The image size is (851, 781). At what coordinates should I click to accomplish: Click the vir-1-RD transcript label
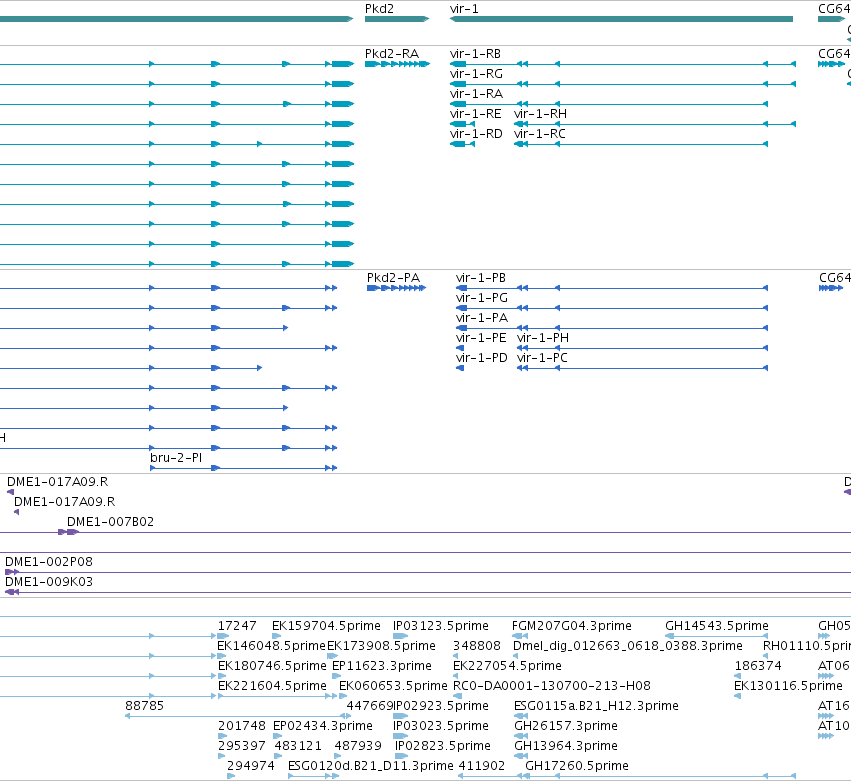[x=477, y=134]
